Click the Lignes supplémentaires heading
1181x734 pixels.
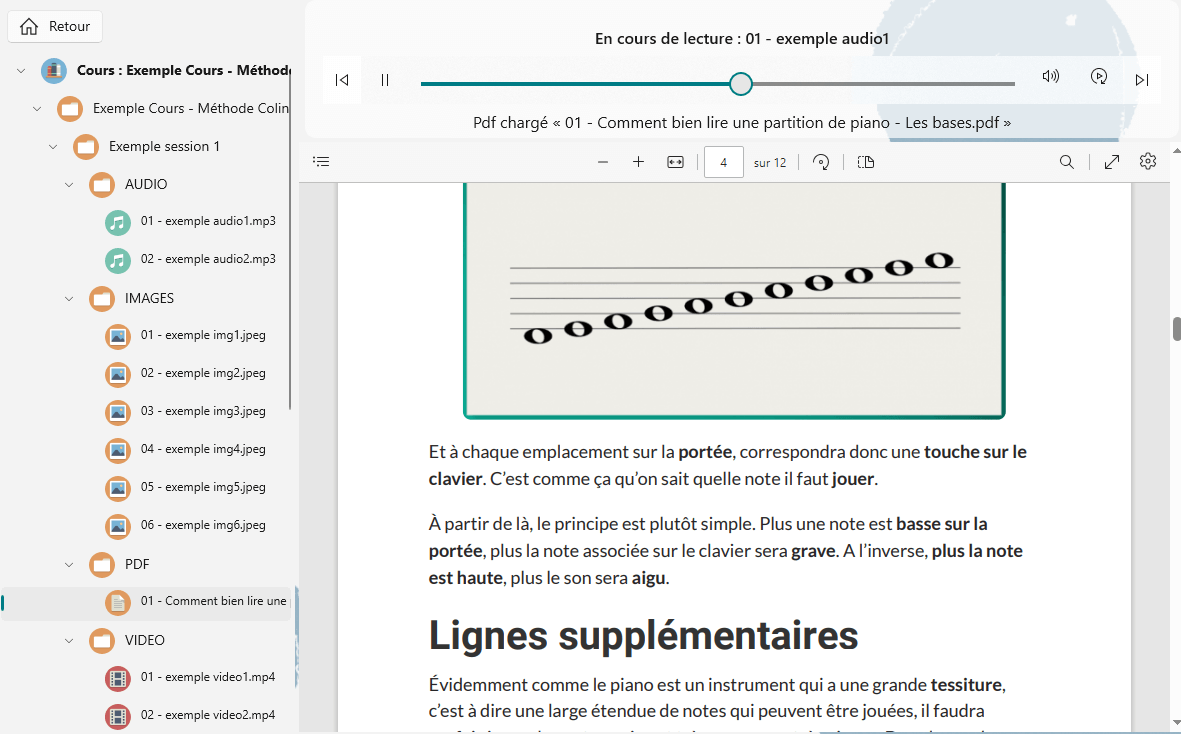tap(643, 635)
